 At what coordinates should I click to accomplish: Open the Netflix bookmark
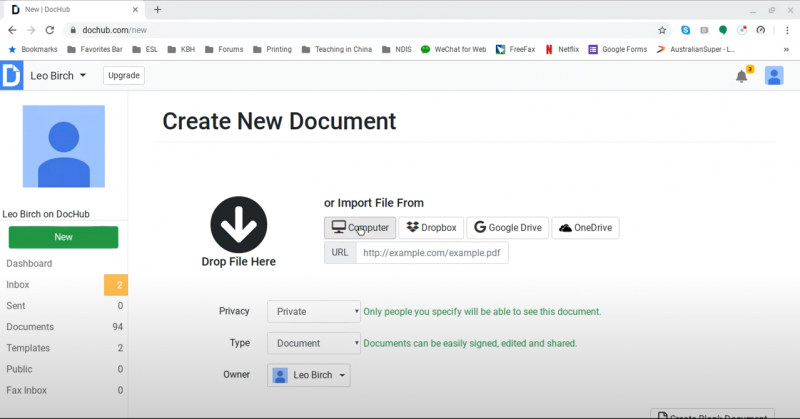(562, 48)
